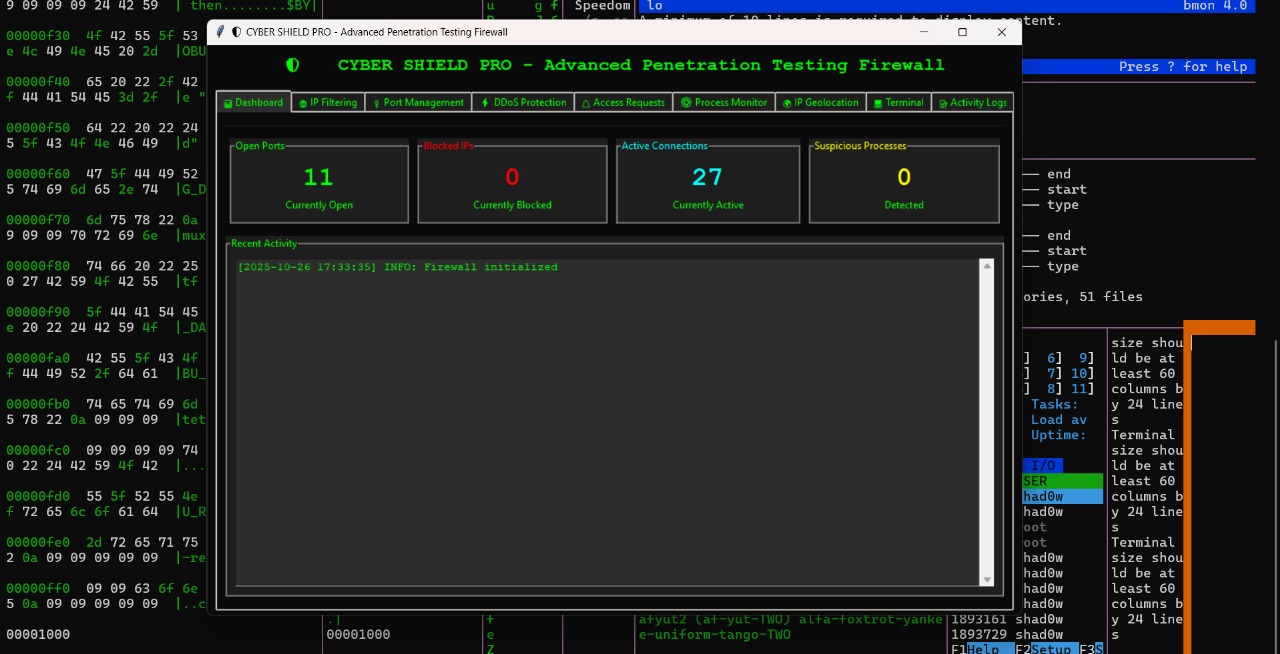
Task: Click F2Setup in the htop footer
Action: pos(1044,649)
